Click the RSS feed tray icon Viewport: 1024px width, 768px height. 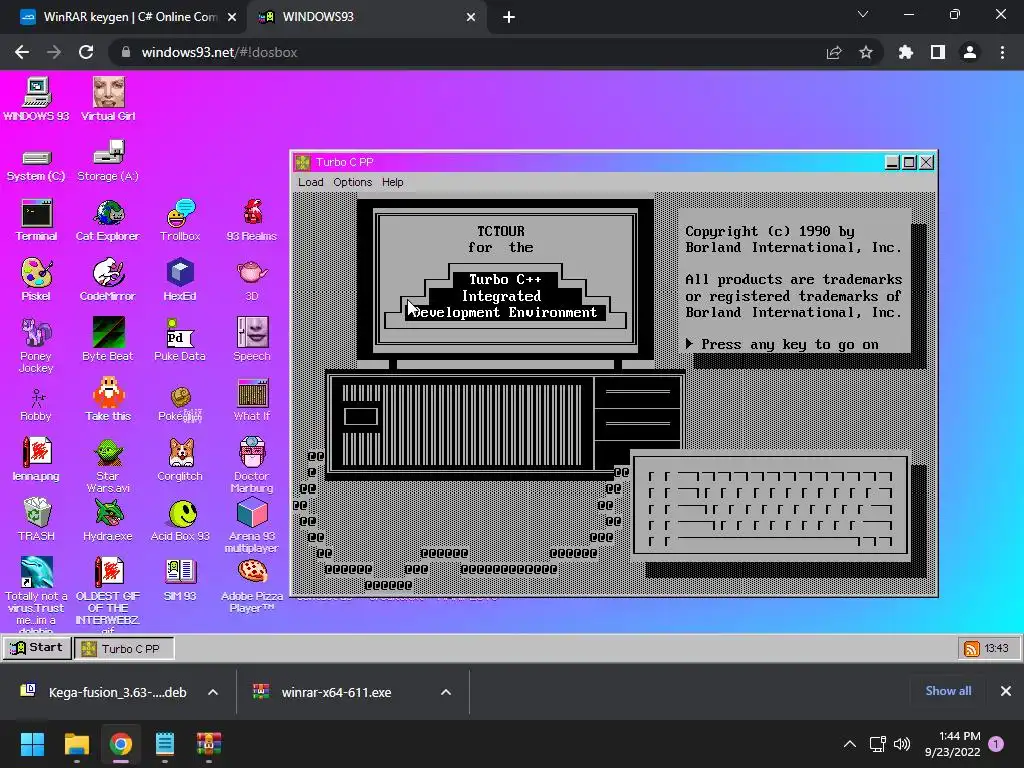[x=972, y=648]
